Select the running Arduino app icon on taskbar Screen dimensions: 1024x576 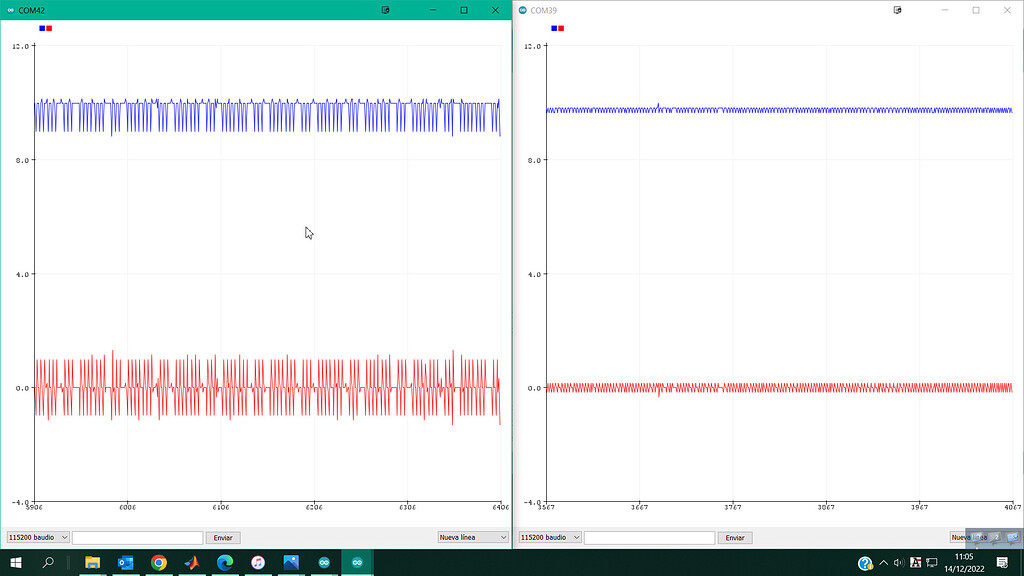357,562
